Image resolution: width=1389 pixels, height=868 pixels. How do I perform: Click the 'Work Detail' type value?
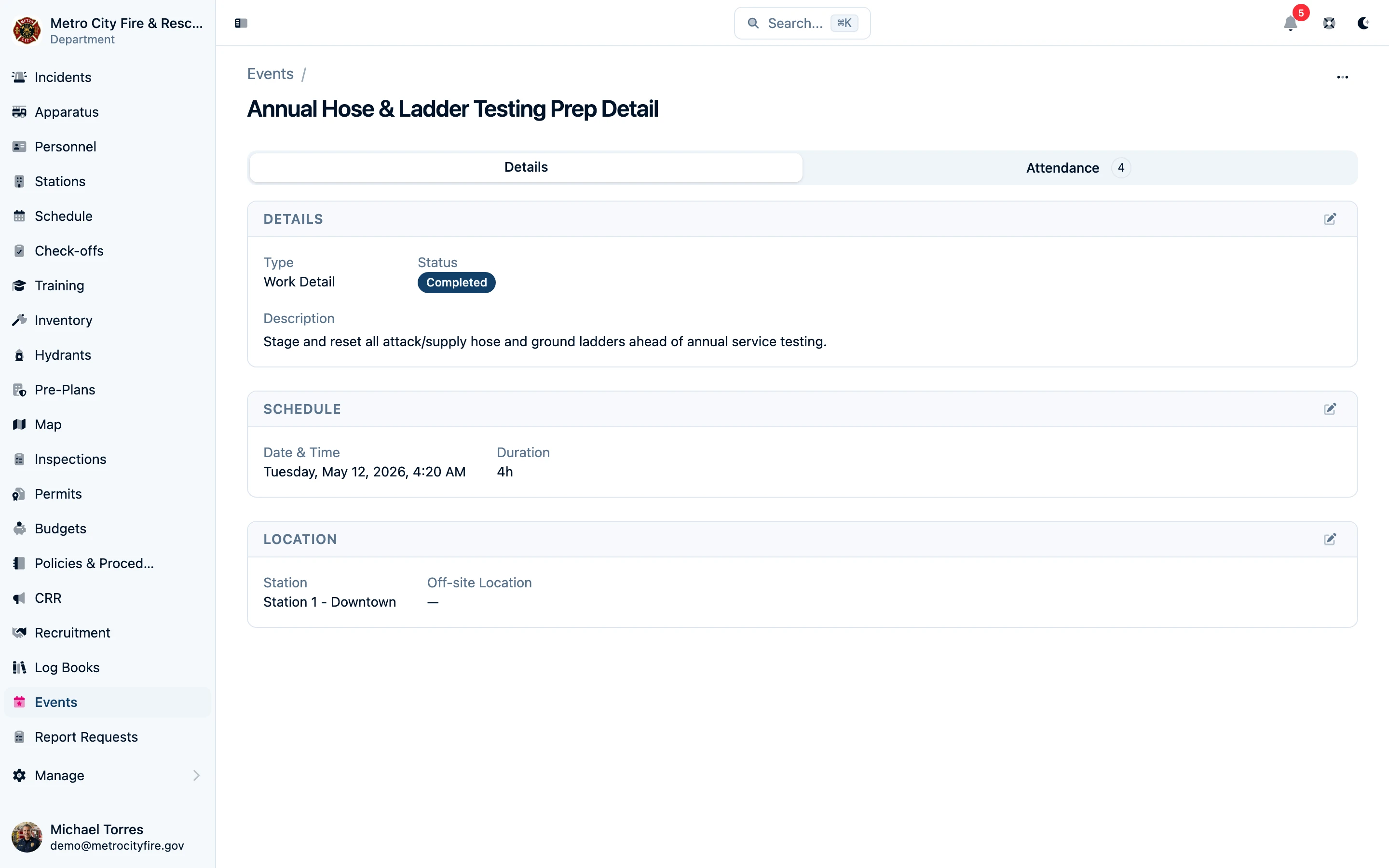click(299, 282)
